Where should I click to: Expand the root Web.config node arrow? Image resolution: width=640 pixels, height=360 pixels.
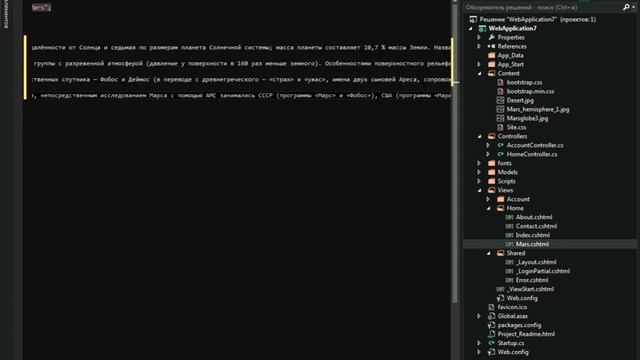(x=479, y=352)
